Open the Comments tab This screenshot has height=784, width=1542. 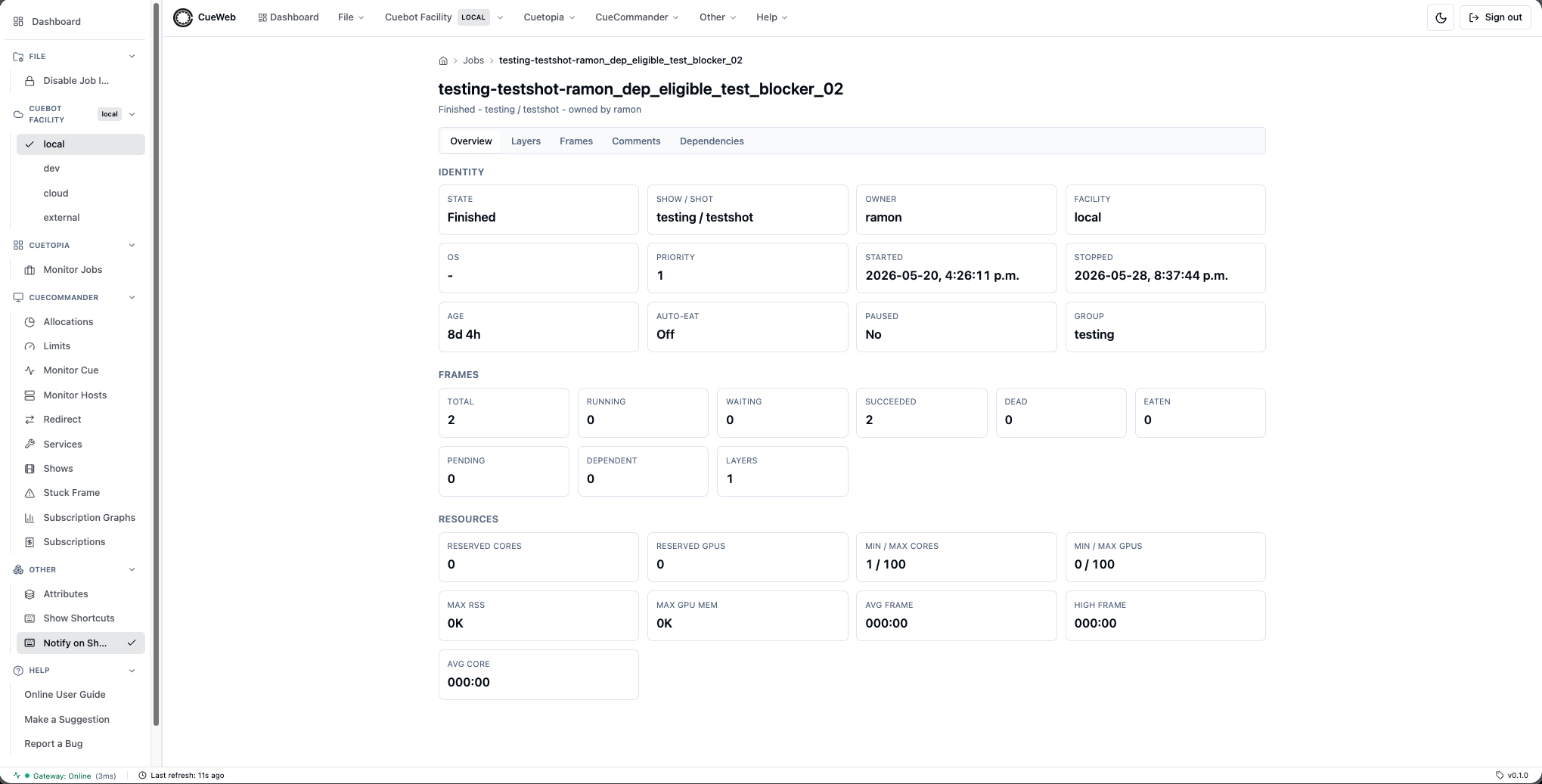pos(636,141)
